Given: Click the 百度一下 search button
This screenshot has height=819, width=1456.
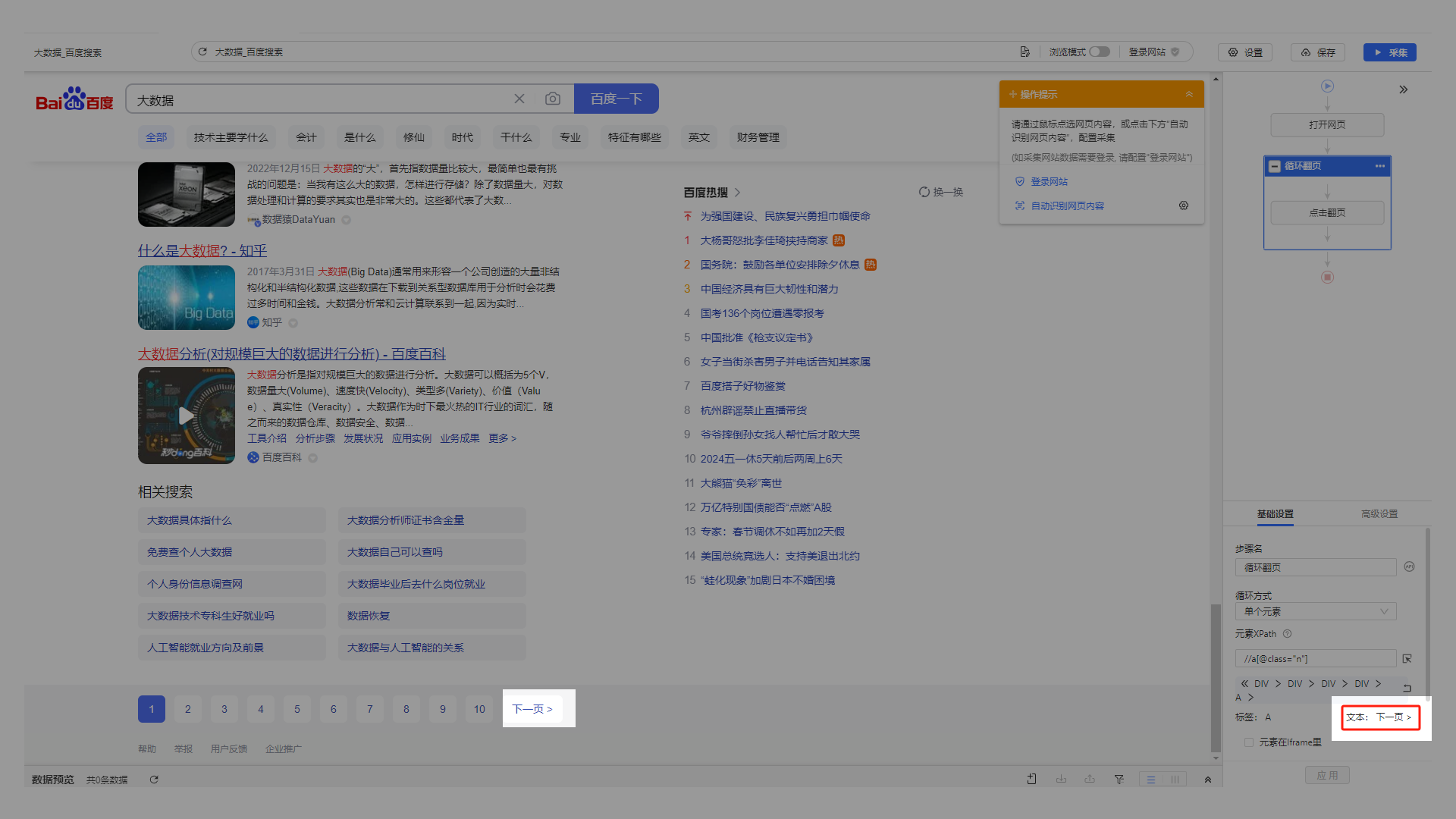Looking at the screenshot, I should [x=616, y=99].
